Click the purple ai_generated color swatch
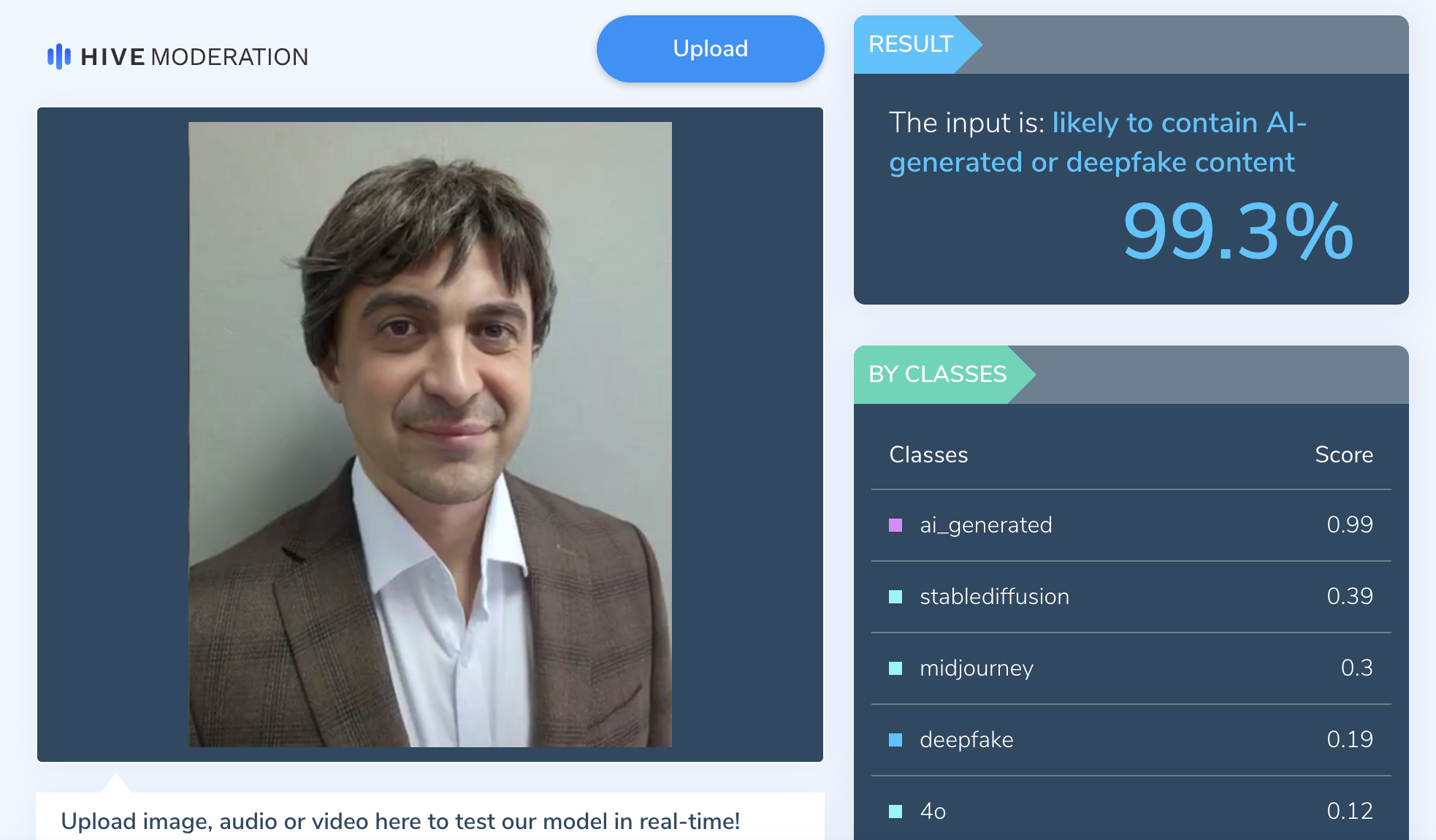This screenshot has height=840, width=1436. tap(895, 525)
